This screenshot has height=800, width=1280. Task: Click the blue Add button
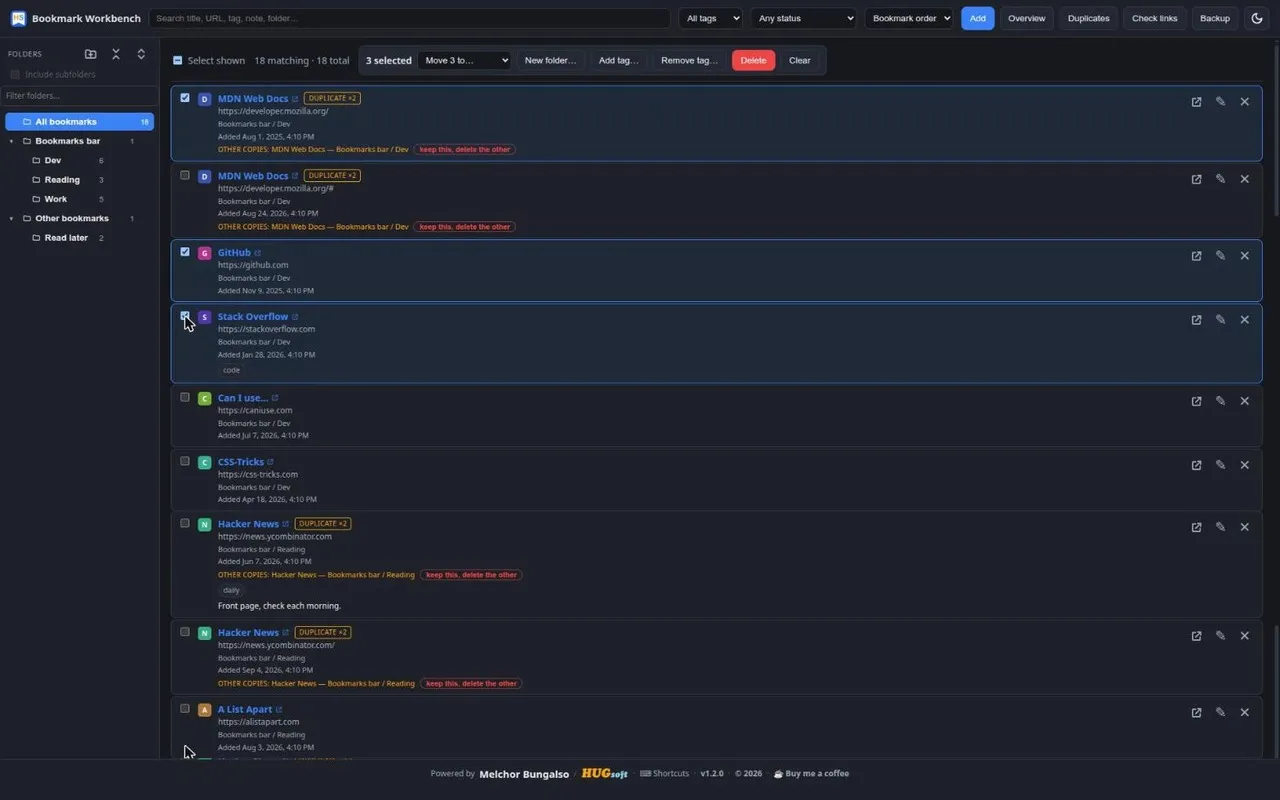point(977,18)
